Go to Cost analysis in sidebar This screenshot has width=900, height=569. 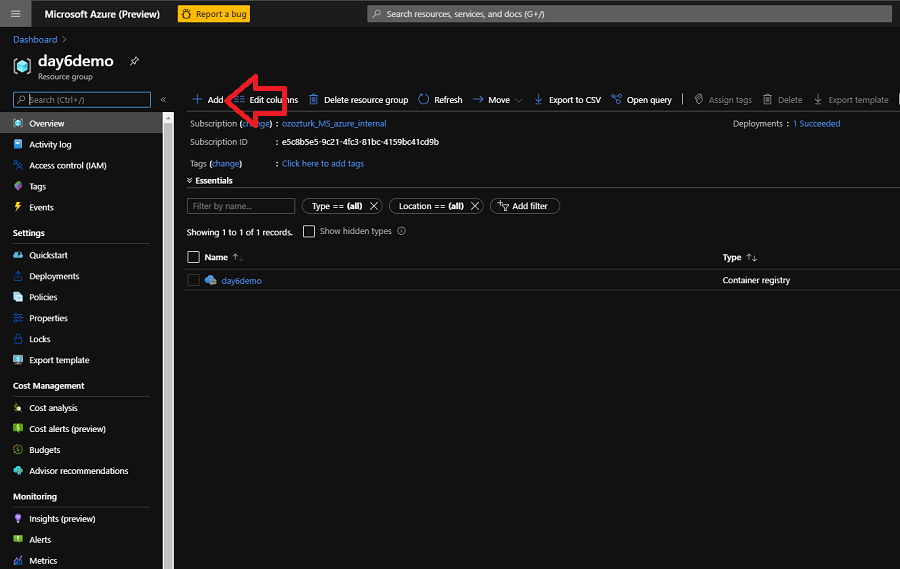53,408
